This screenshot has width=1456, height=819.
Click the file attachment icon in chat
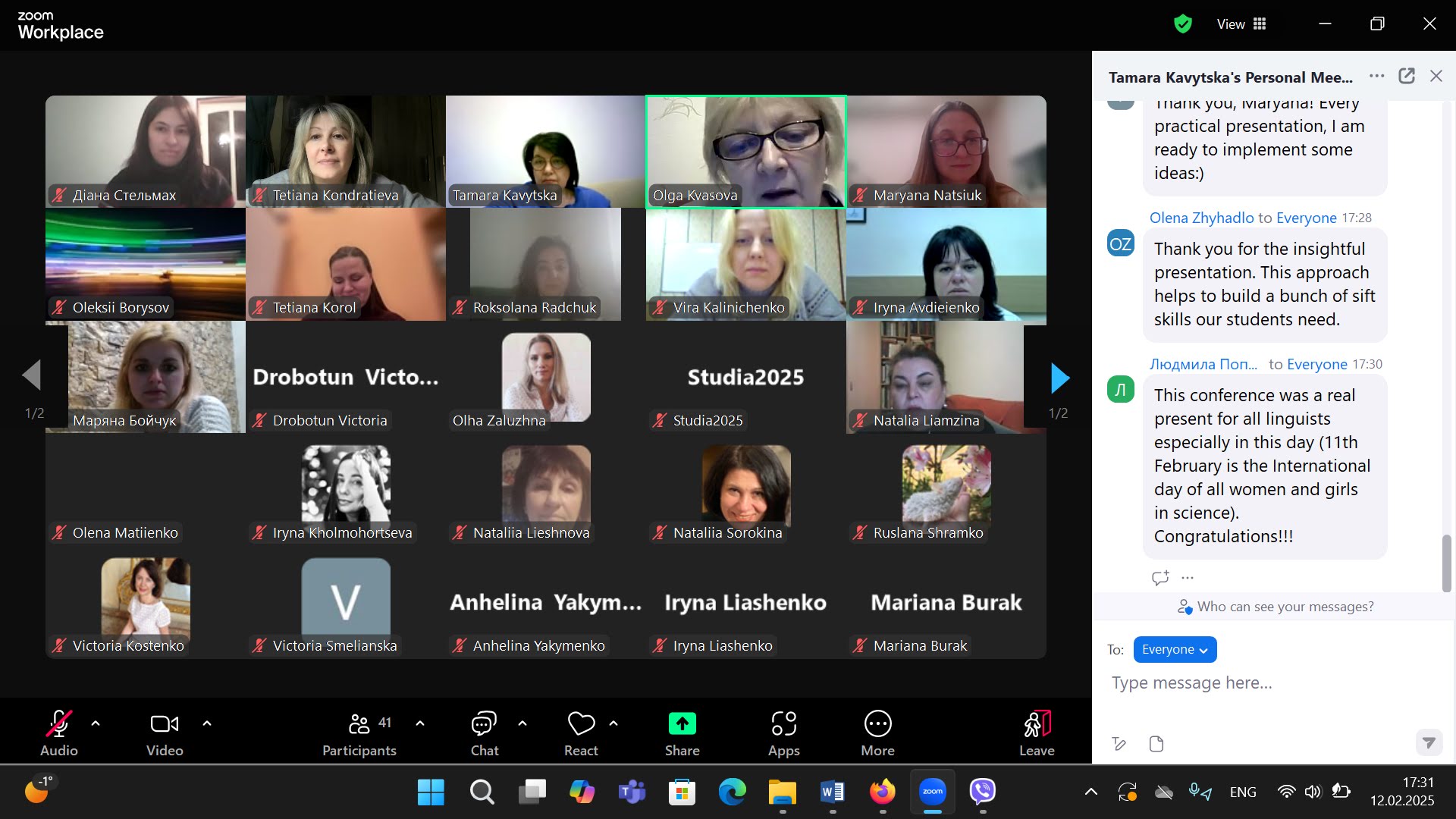click(x=1156, y=744)
